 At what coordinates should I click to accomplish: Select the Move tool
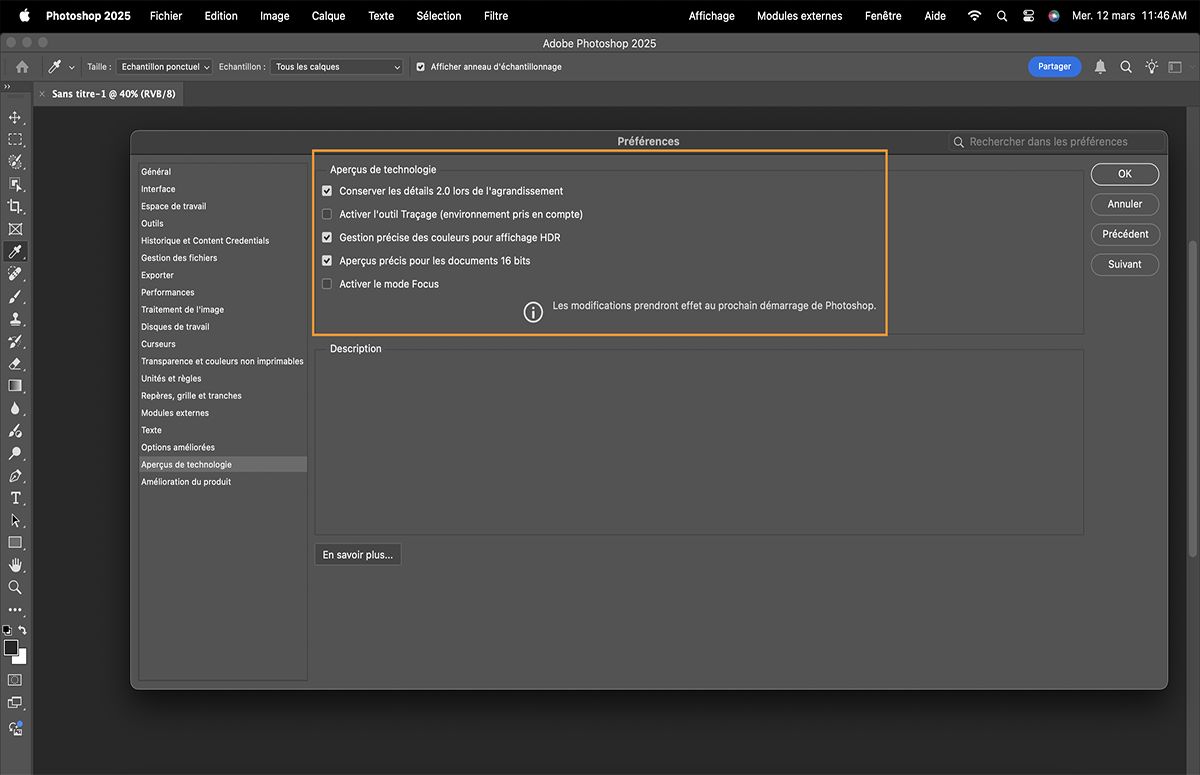click(x=15, y=117)
